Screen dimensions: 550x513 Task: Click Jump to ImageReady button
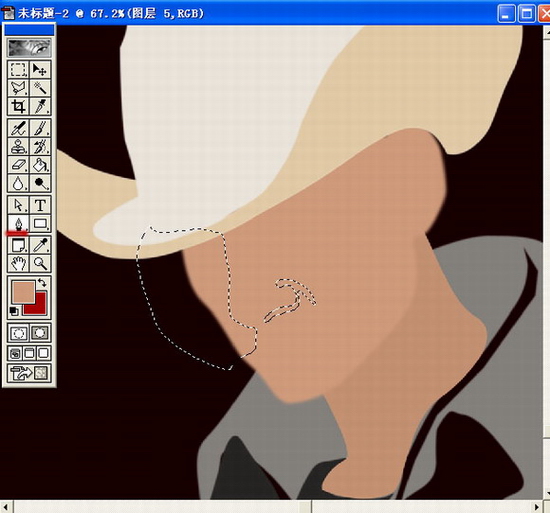(x=29, y=373)
